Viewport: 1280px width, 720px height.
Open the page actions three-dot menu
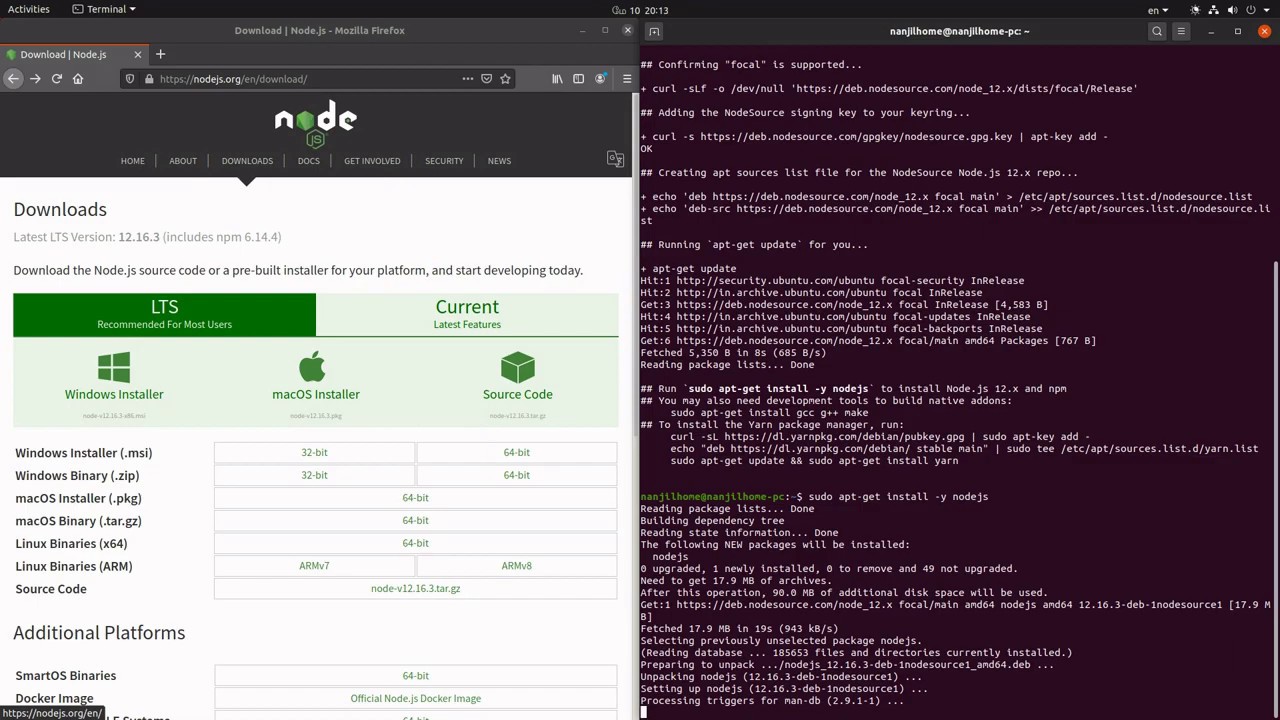[467, 79]
